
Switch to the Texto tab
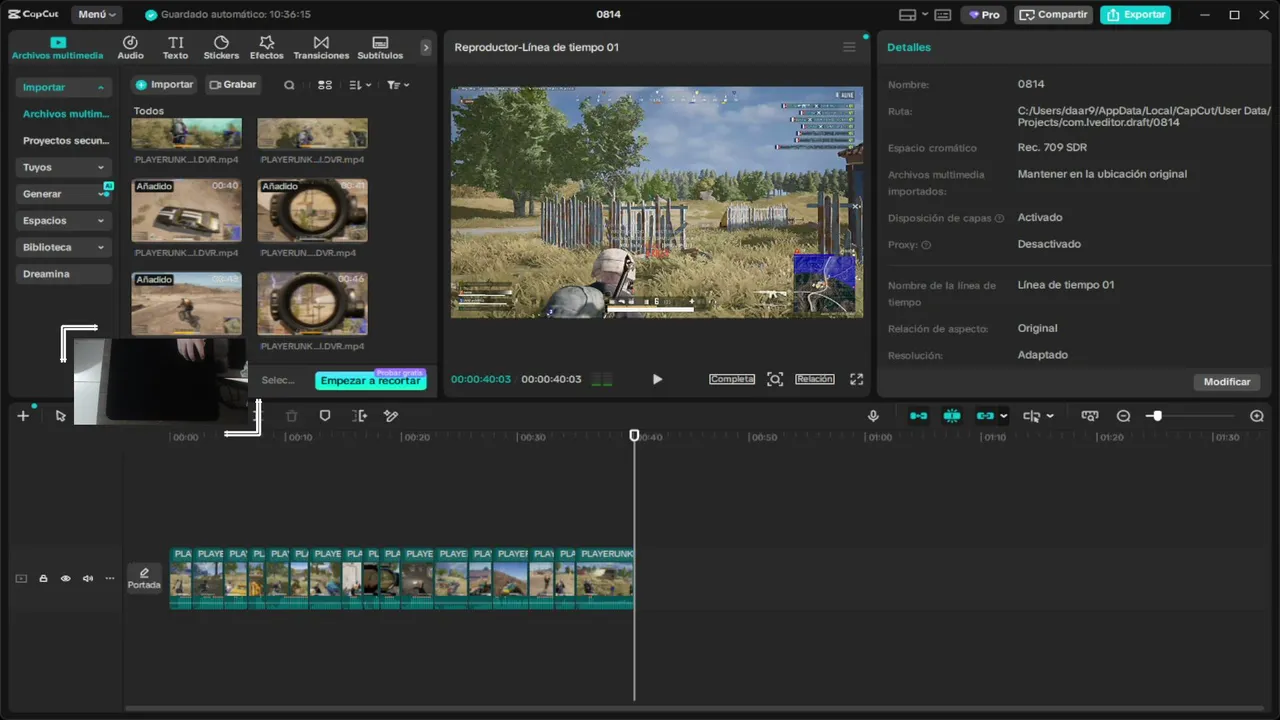pyautogui.click(x=176, y=47)
